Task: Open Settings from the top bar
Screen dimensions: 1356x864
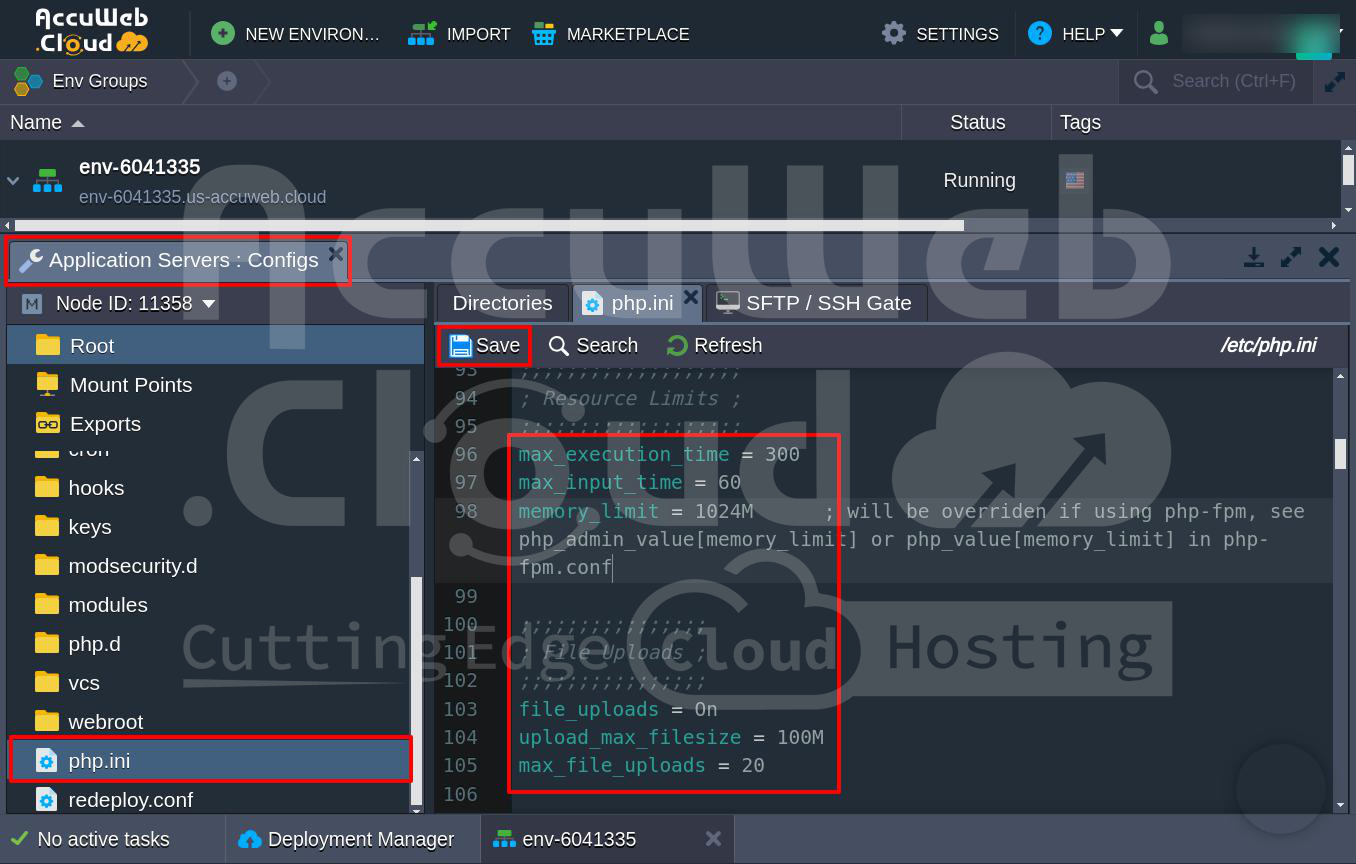Action: (940, 34)
